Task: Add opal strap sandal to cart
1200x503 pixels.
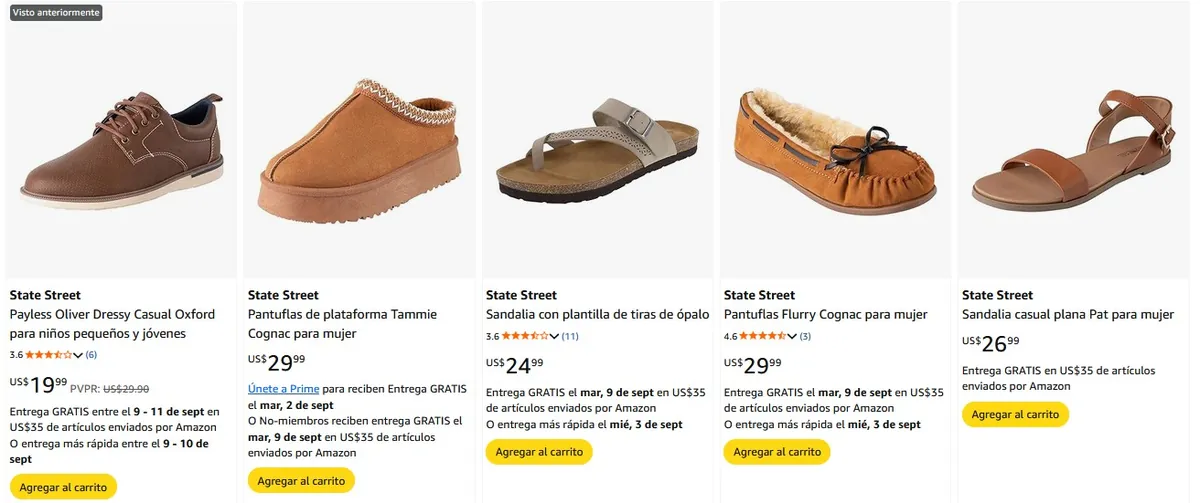Action: point(539,452)
